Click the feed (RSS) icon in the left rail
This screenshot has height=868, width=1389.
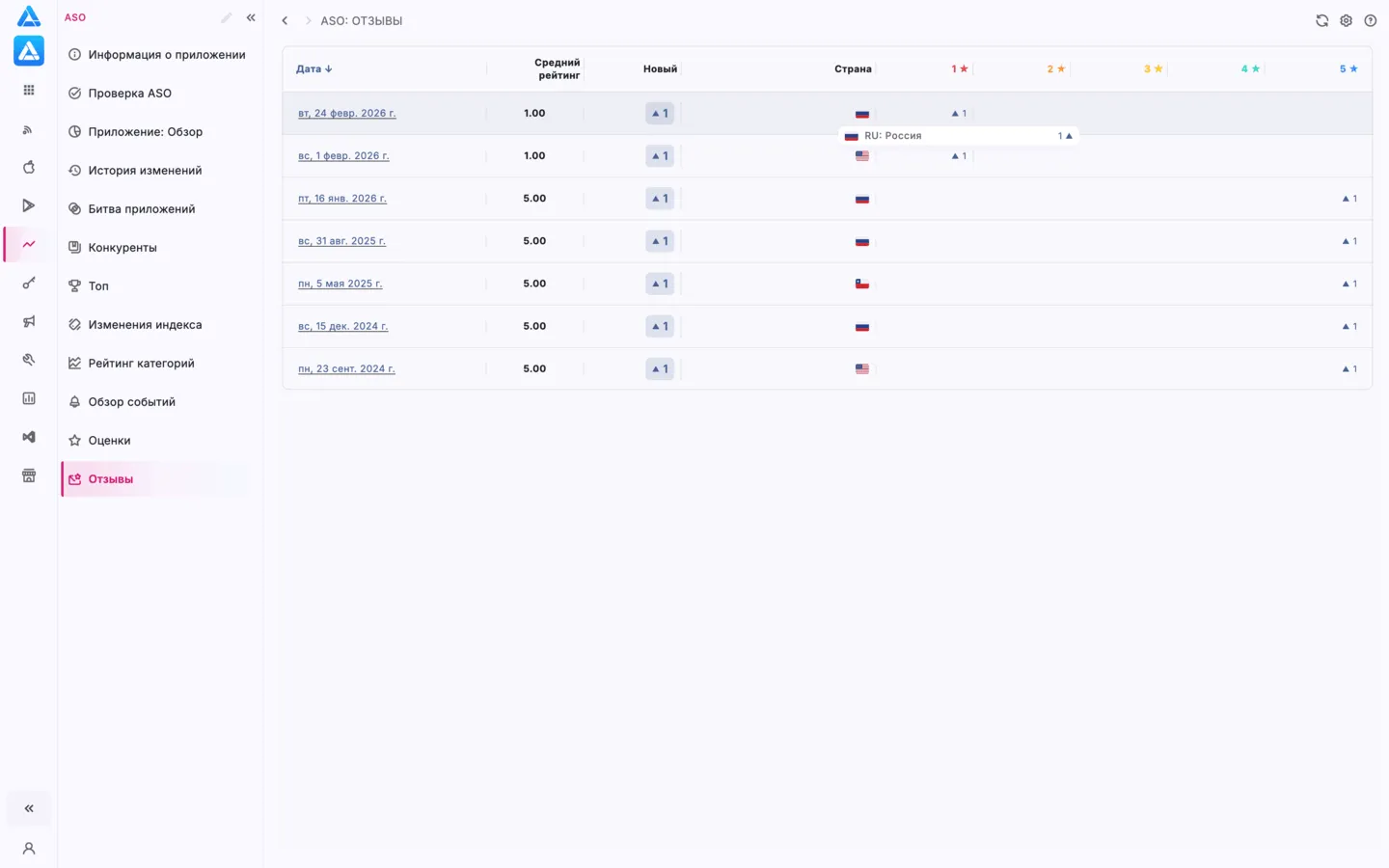29,128
